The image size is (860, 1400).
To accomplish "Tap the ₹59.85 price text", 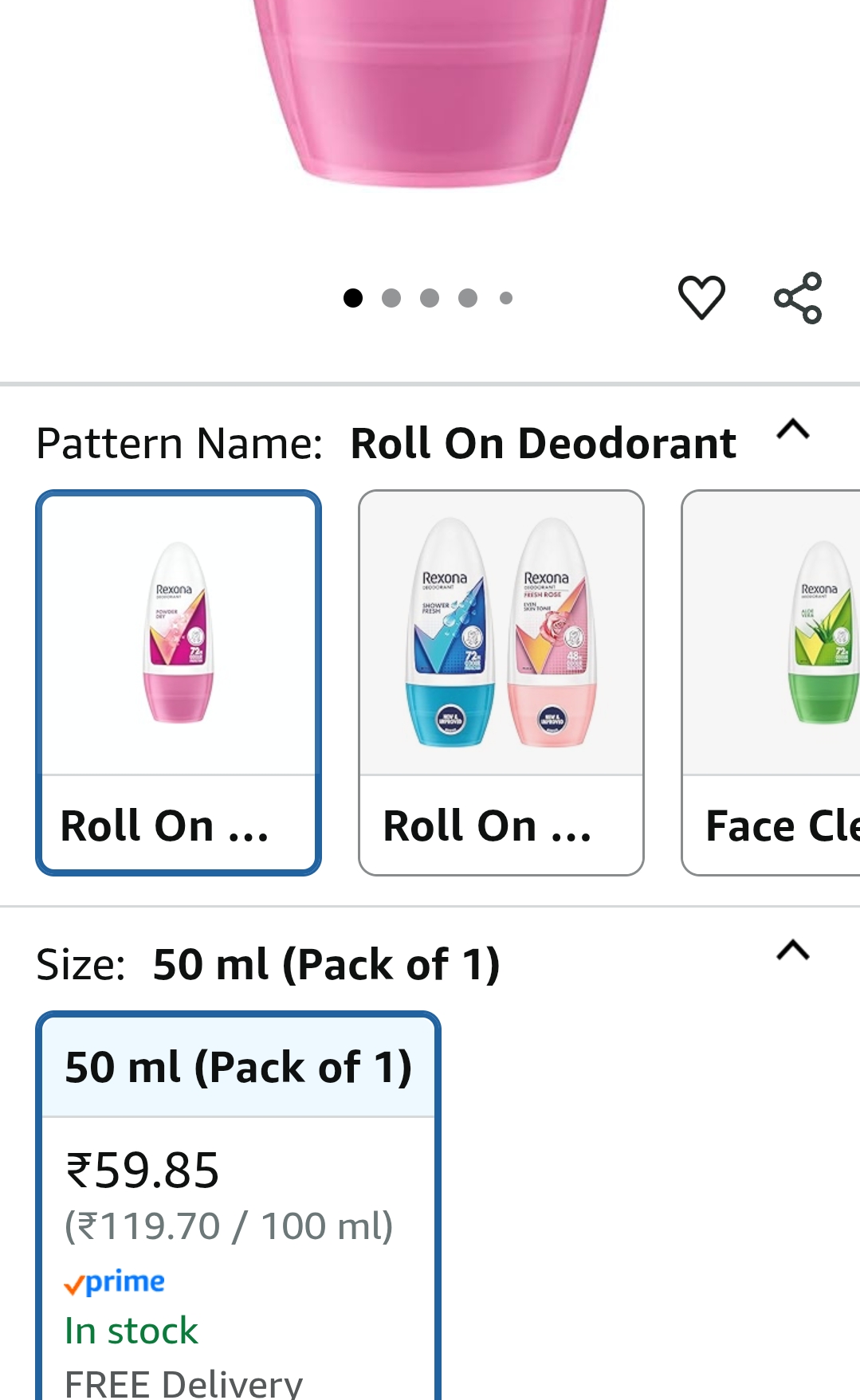I will 142,1171.
